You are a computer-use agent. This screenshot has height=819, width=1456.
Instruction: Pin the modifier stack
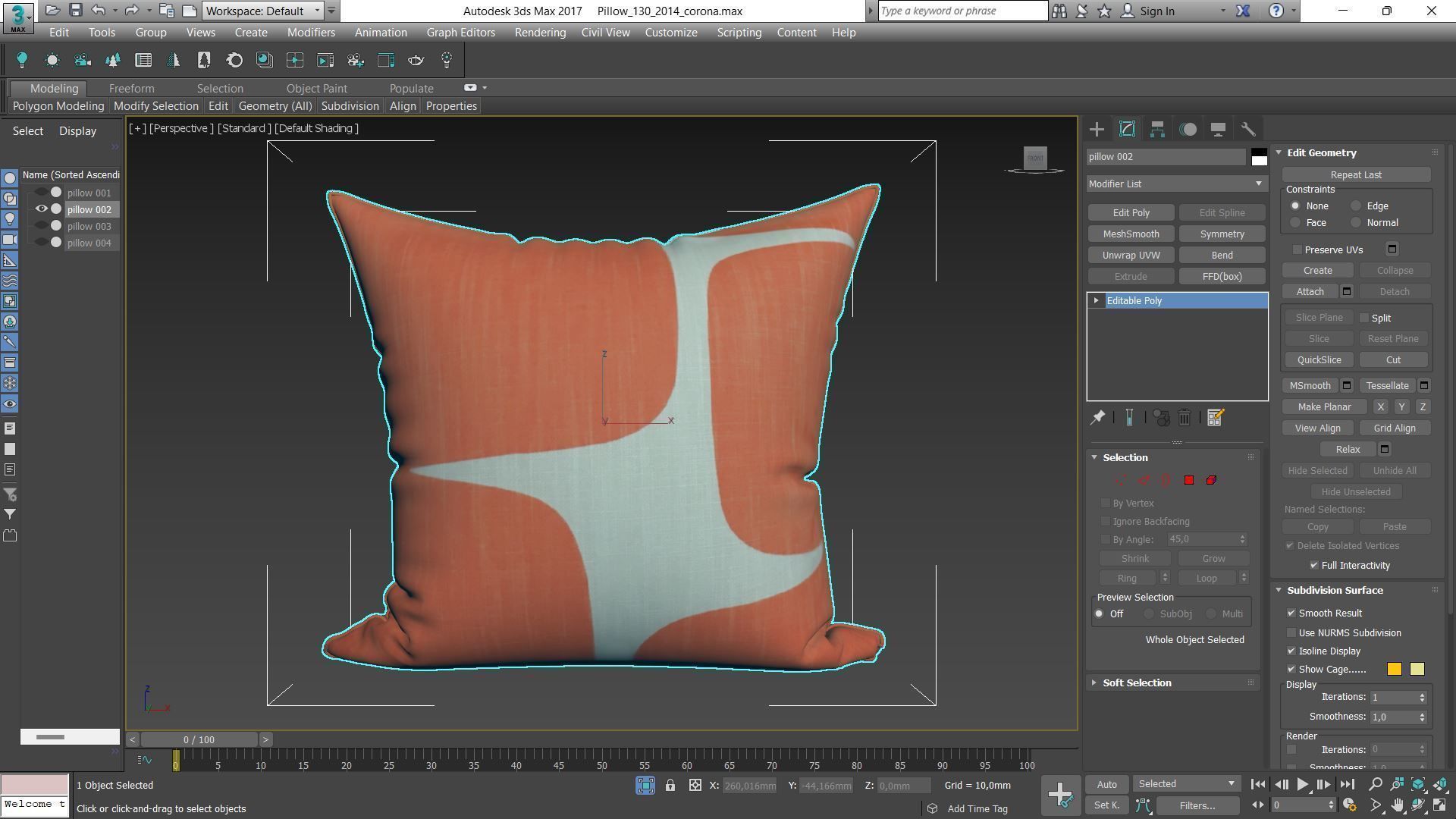tap(1097, 418)
